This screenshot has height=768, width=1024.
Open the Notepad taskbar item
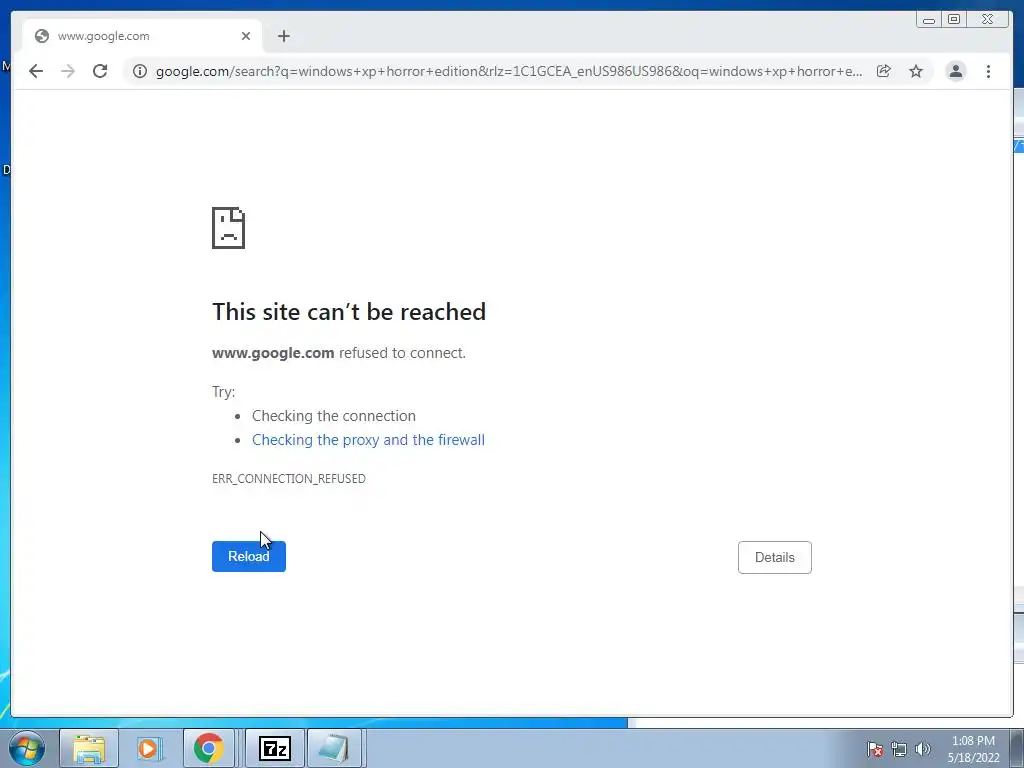click(x=334, y=748)
